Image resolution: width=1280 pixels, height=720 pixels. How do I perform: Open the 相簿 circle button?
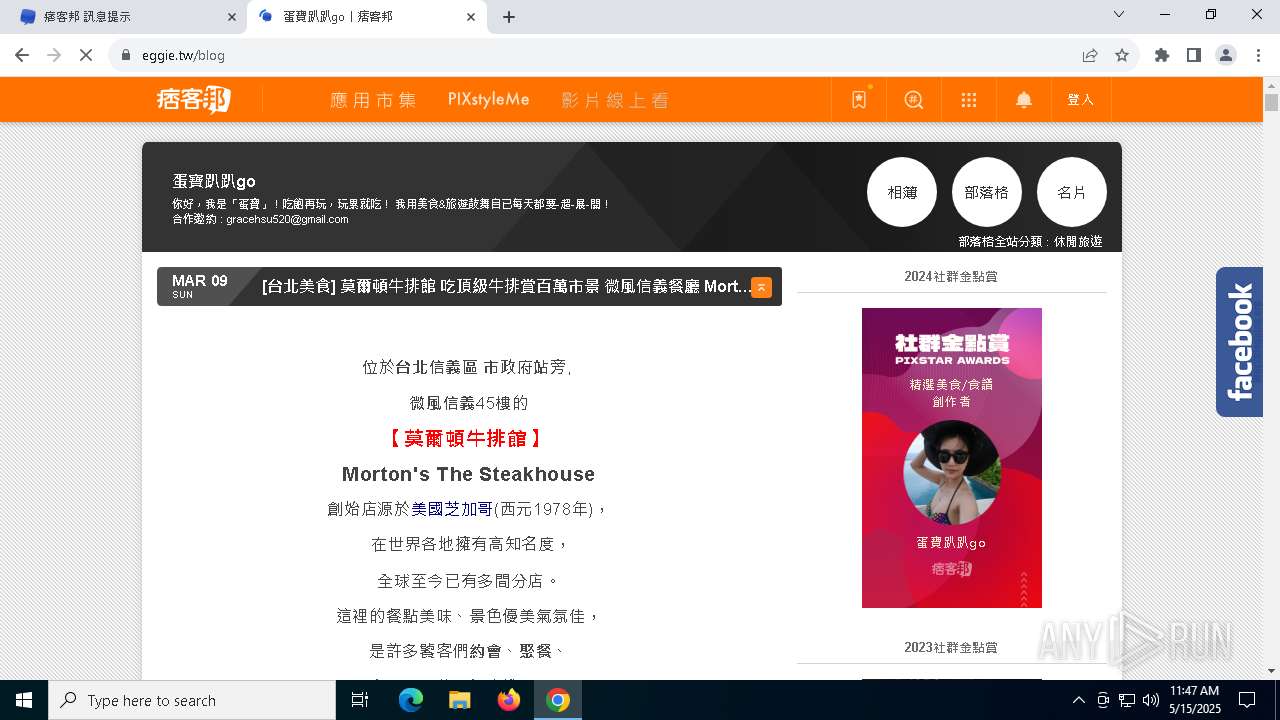(x=902, y=192)
